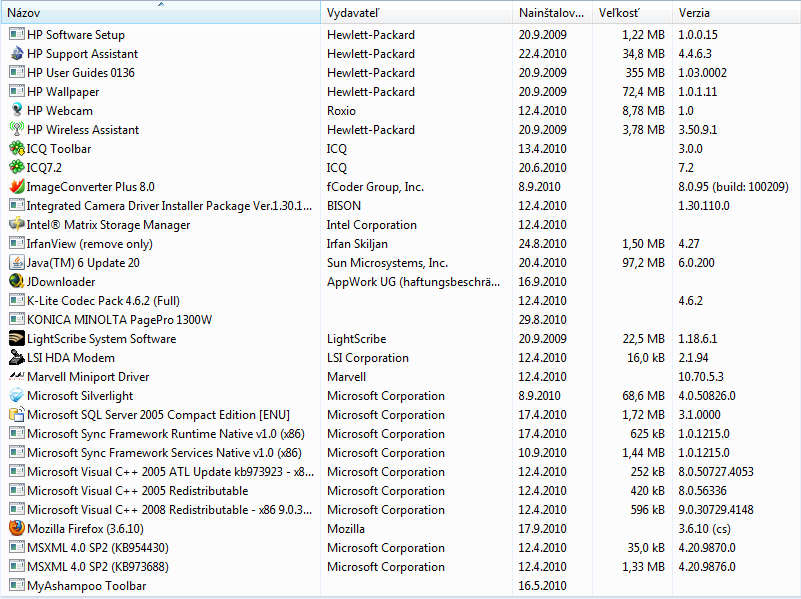Select Mozilla Firefox (3.6.10) name
Image resolution: width=801 pixels, height=599 pixels.
coord(85,529)
